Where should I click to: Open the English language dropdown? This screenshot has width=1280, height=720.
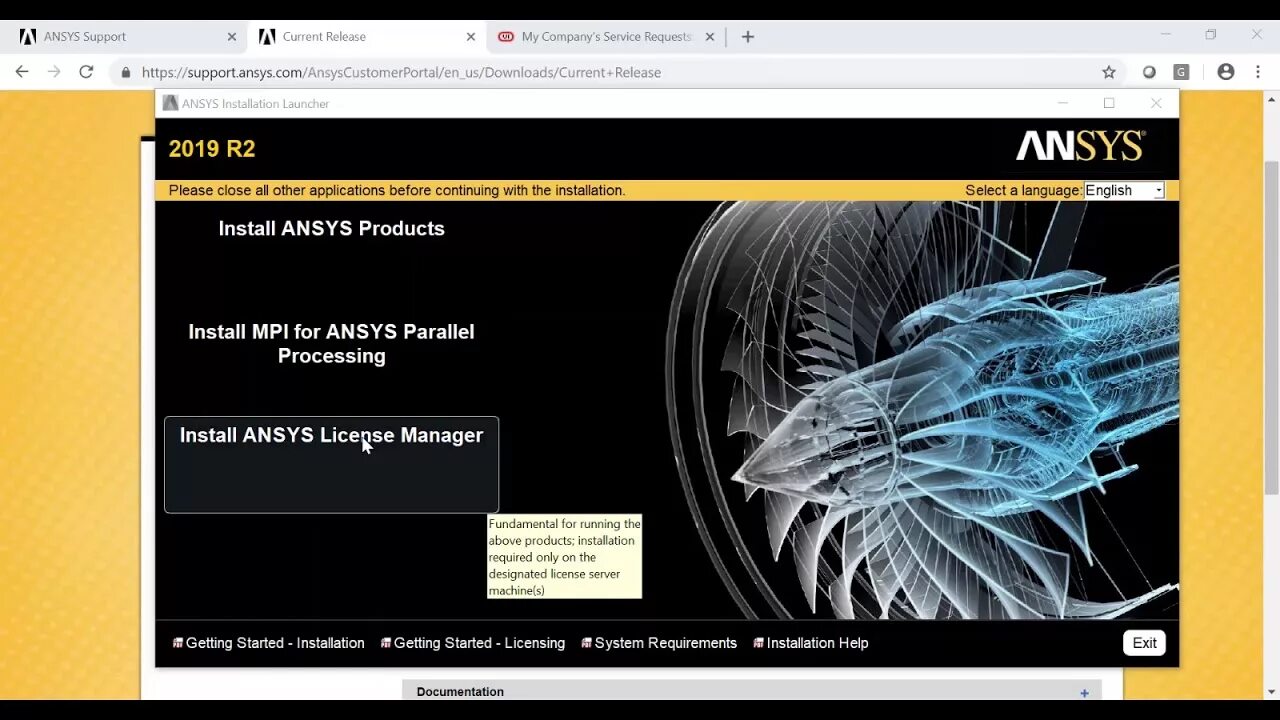pyautogui.click(x=1124, y=190)
